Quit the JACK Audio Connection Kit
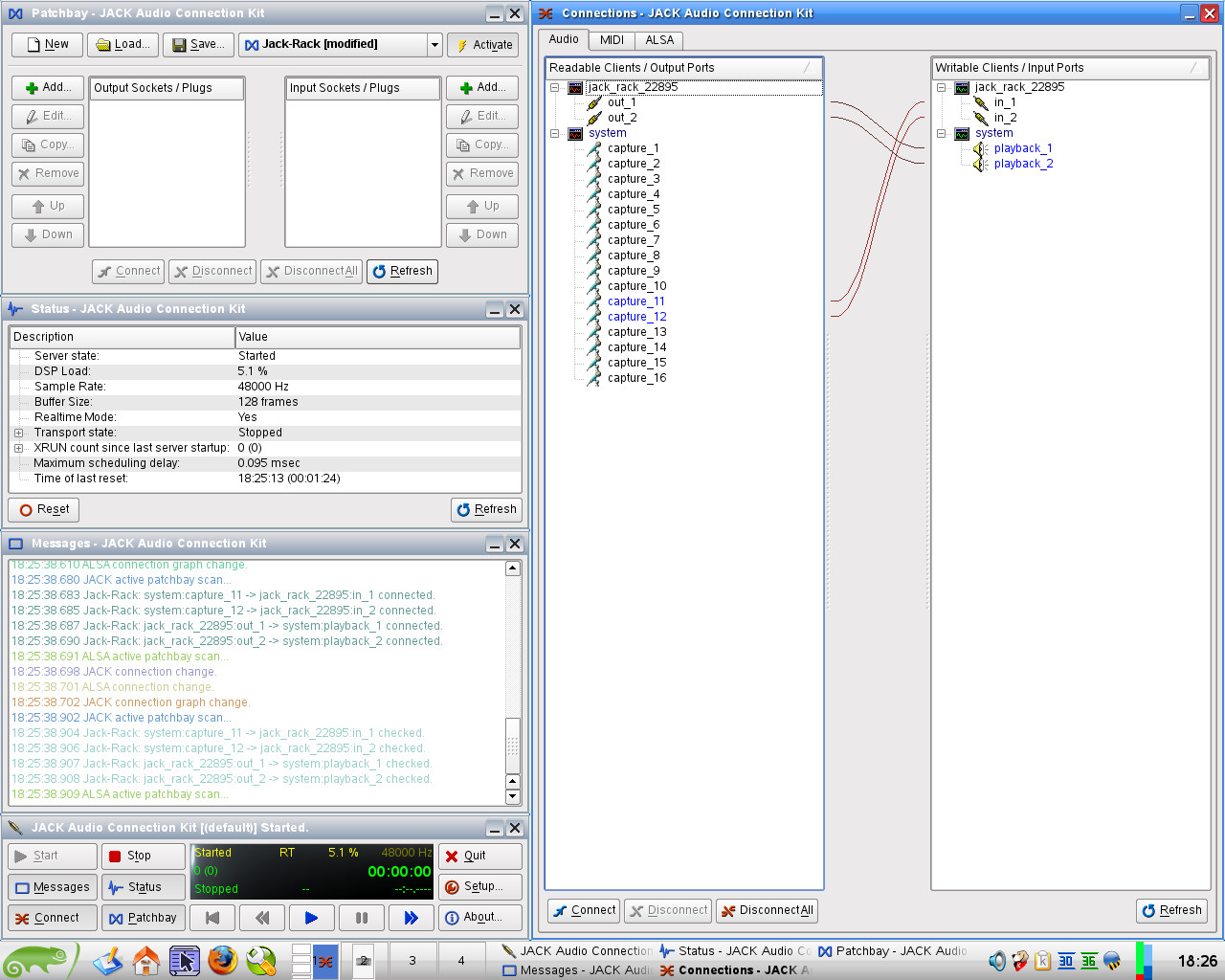Screen dimensions: 1225x980 click(x=480, y=856)
